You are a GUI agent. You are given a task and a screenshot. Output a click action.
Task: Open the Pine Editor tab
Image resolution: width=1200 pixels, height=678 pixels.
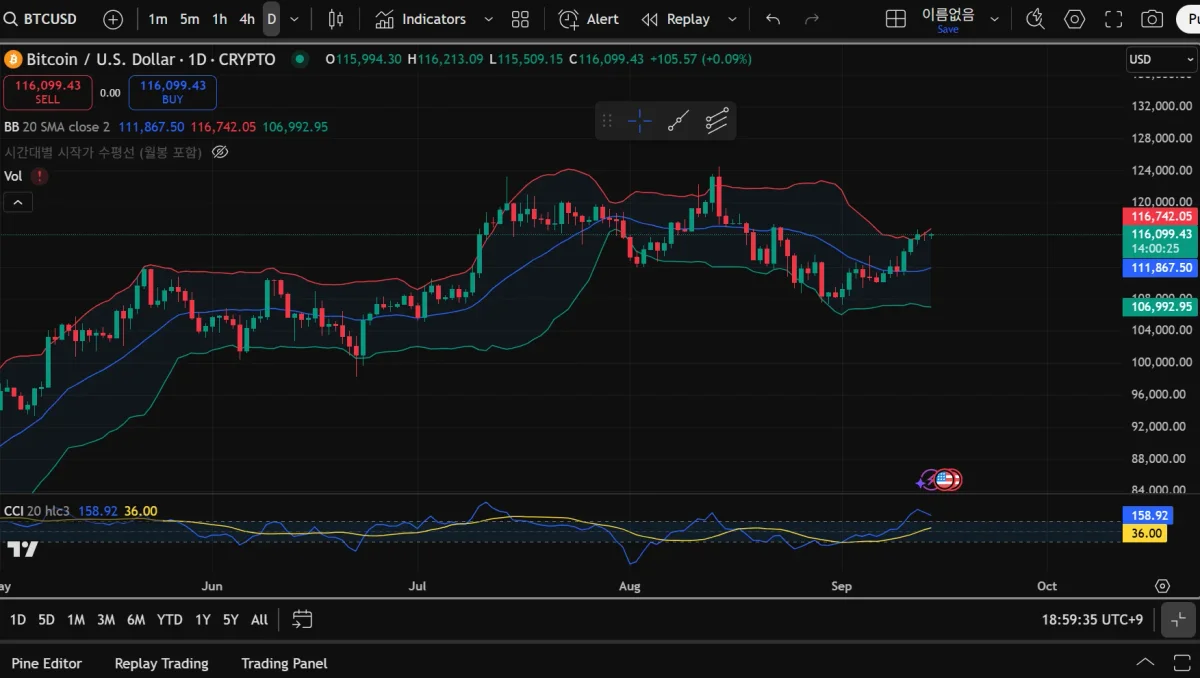pos(47,663)
